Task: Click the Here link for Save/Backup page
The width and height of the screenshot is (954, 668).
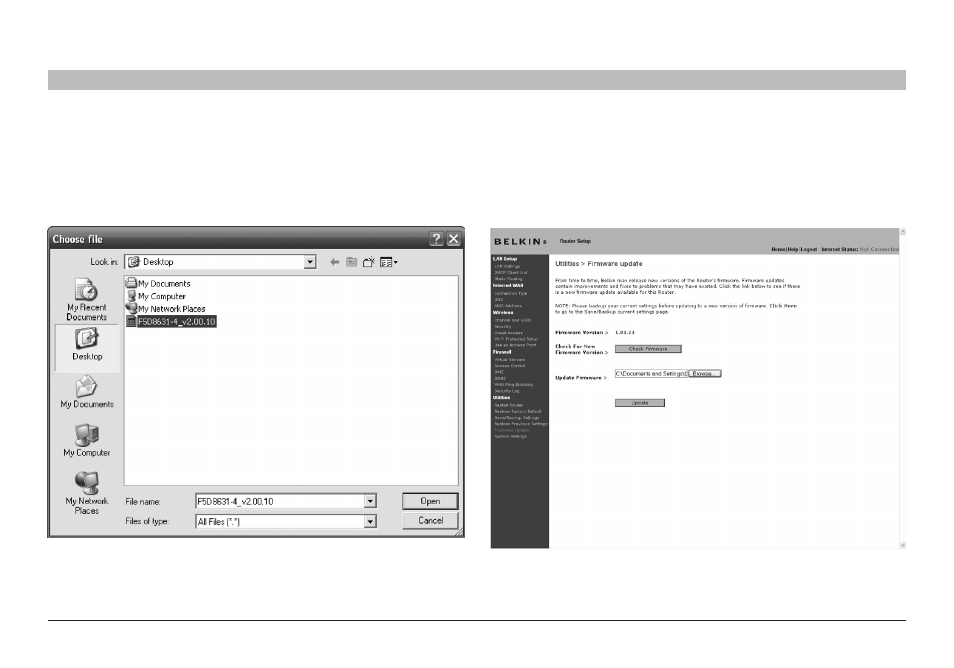Action: 790,306
